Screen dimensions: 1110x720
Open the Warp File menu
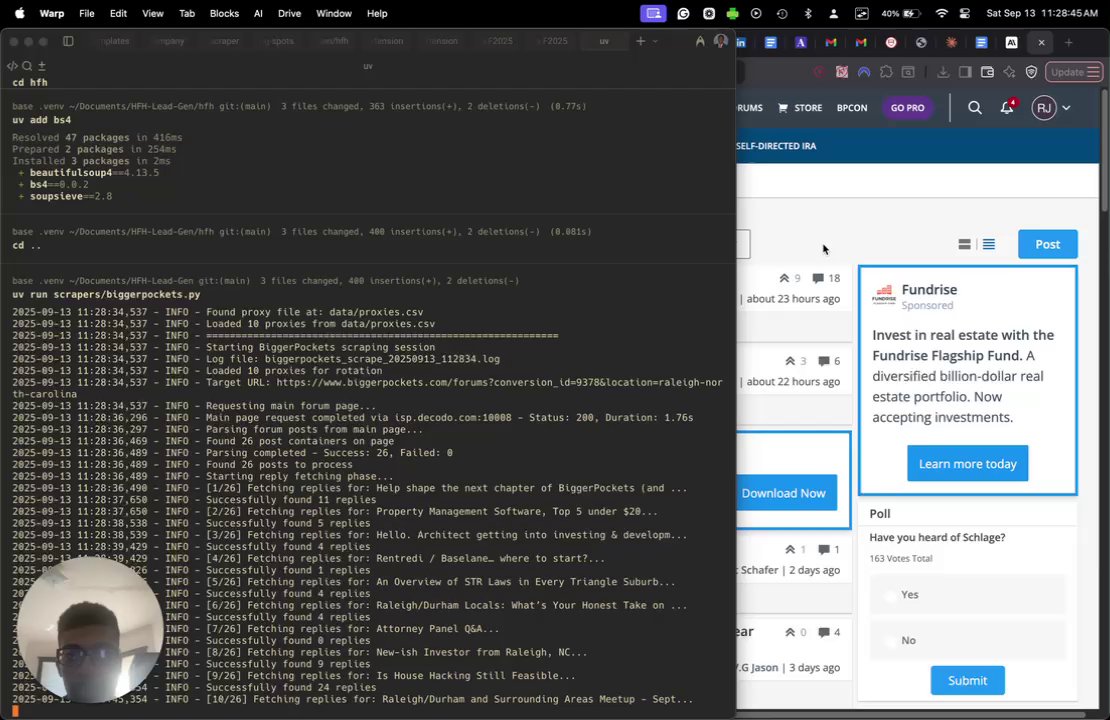(86, 13)
